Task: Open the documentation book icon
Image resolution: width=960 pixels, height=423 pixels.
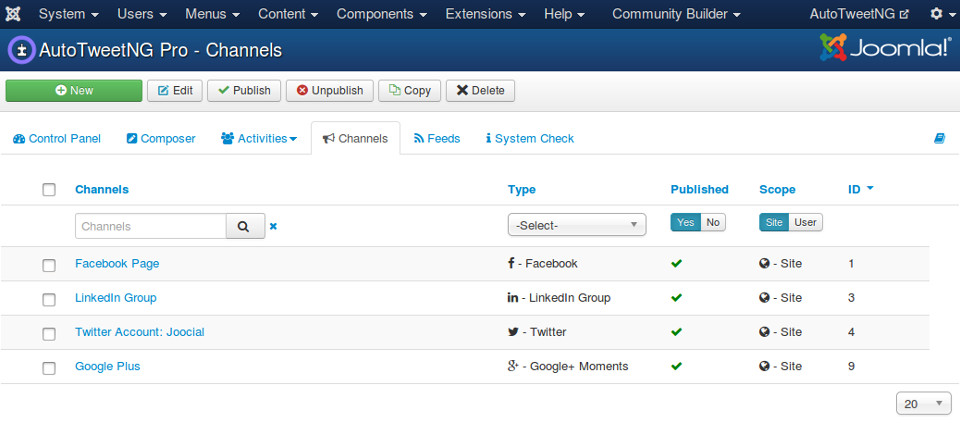Action: pyautogui.click(x=939, y=139)
